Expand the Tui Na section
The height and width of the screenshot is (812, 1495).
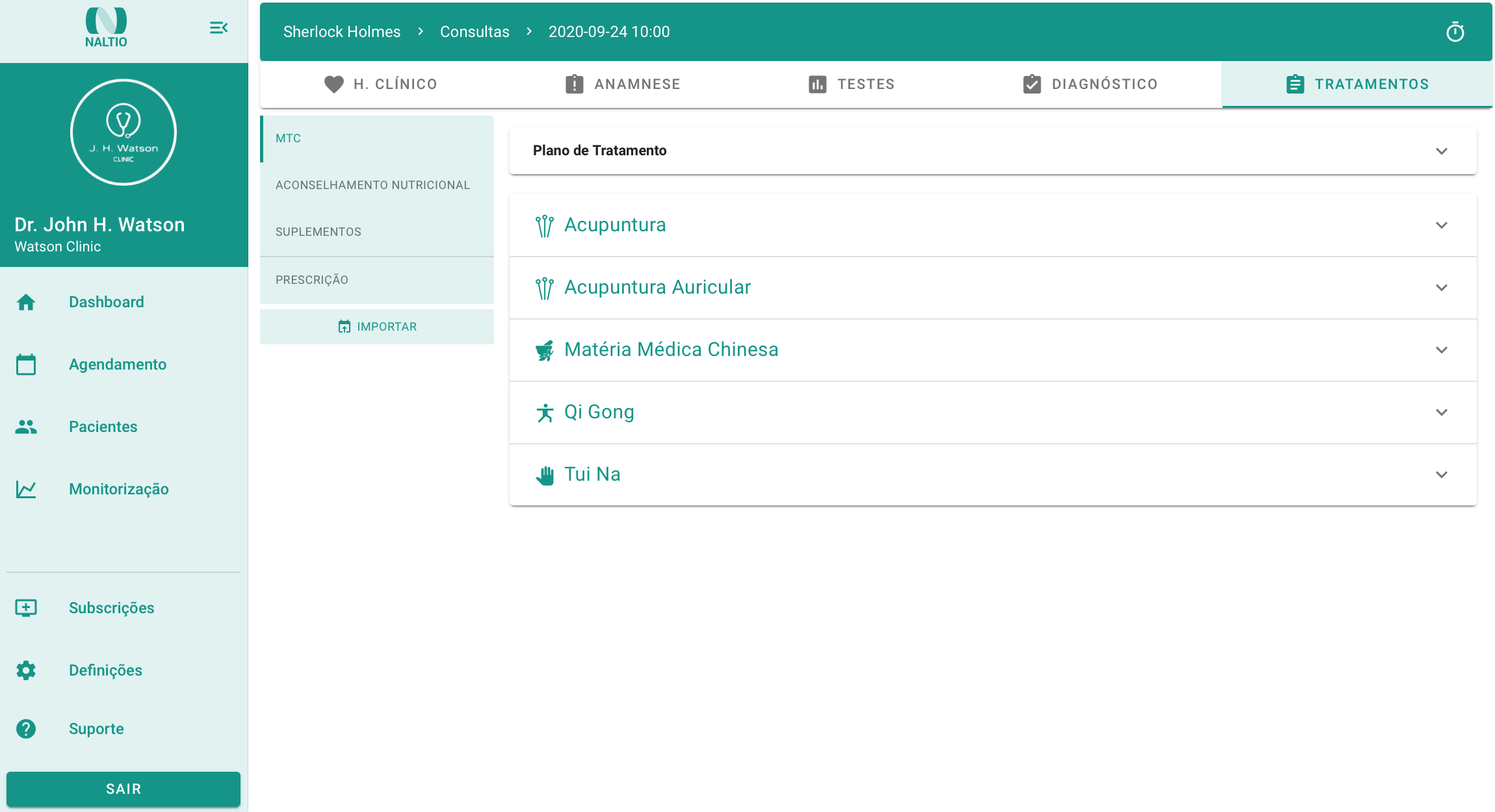pyautogui.click(x=1441, y=475)
